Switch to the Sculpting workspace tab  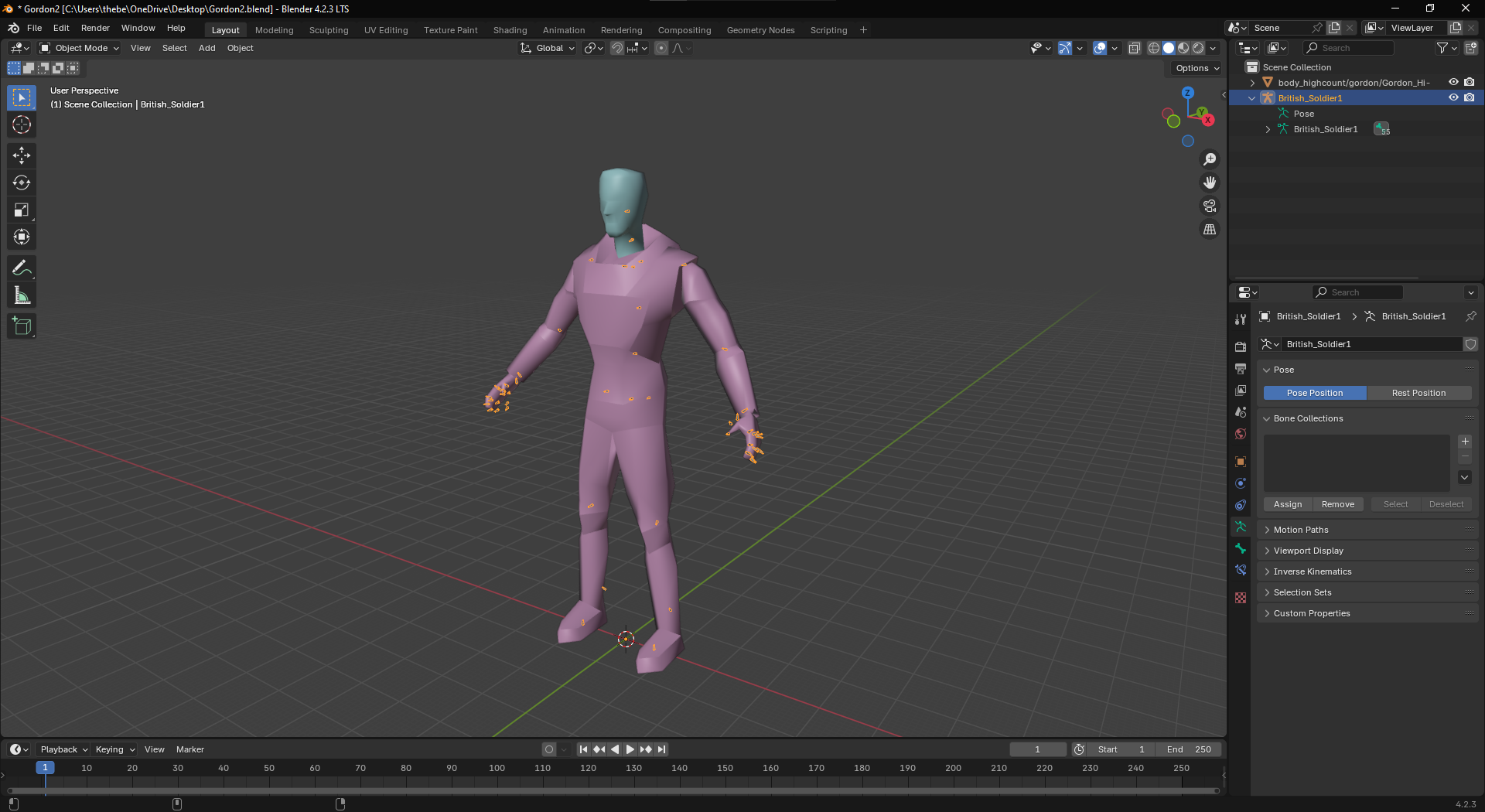329,30
